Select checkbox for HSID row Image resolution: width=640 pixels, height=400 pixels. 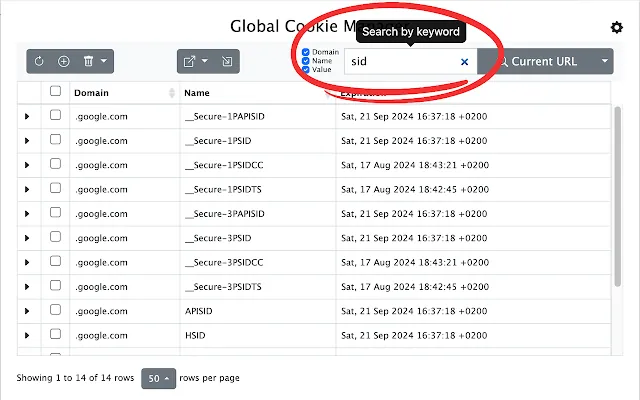(x=55, y=334)
